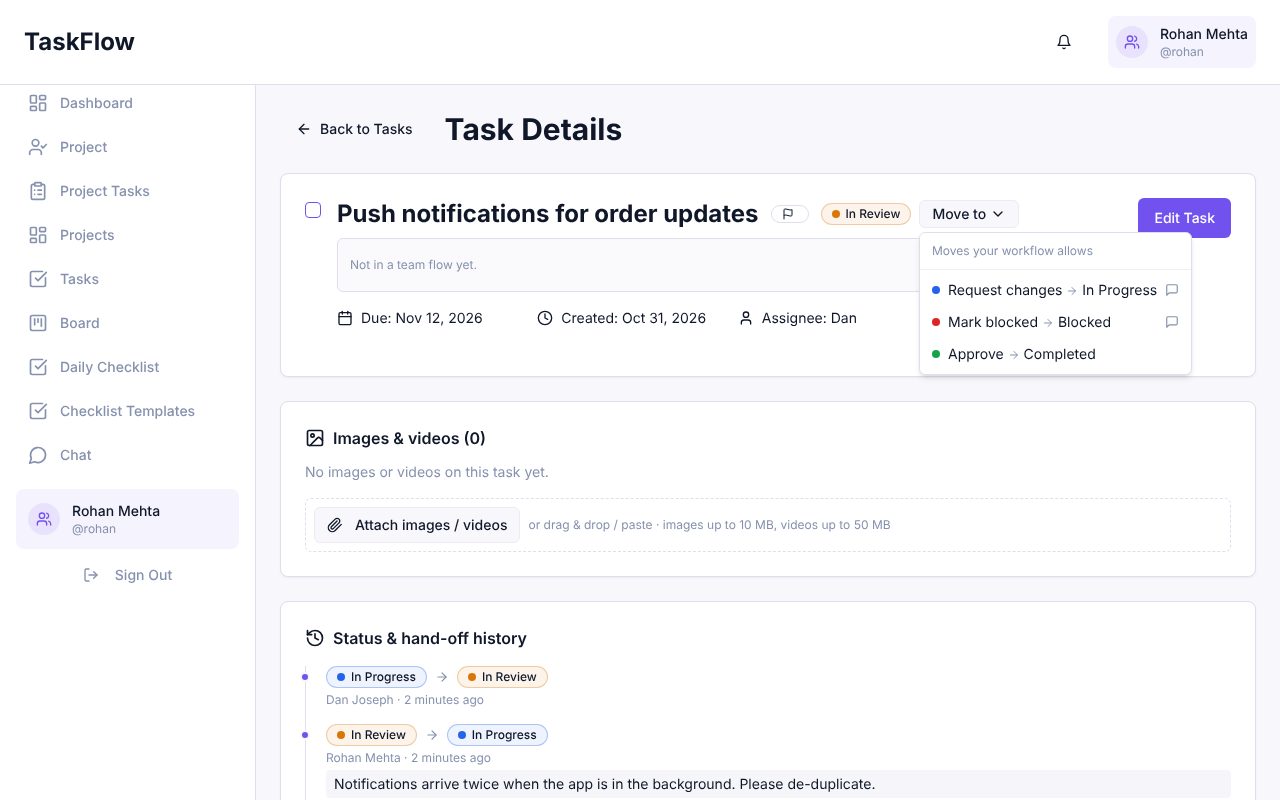This screenshot has height=800, width=1280.
Task: Click the Images & videos picture icon
Action: coord(315,438)
